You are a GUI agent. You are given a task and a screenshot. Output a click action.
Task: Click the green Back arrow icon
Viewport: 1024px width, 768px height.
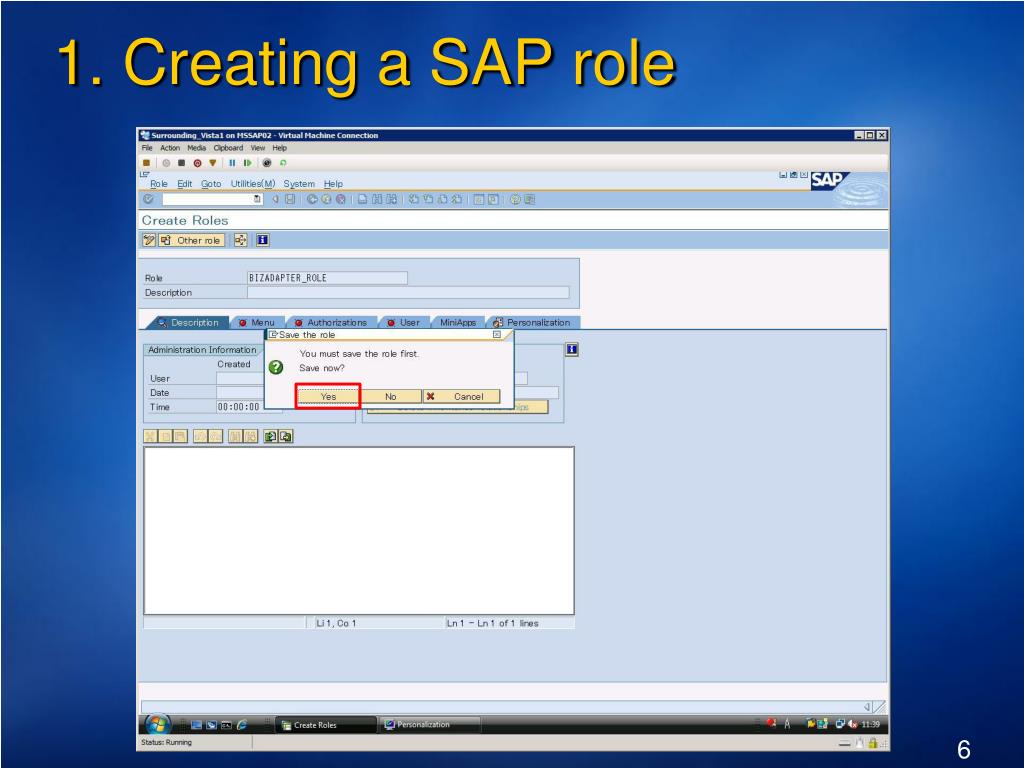pos(312,199)
